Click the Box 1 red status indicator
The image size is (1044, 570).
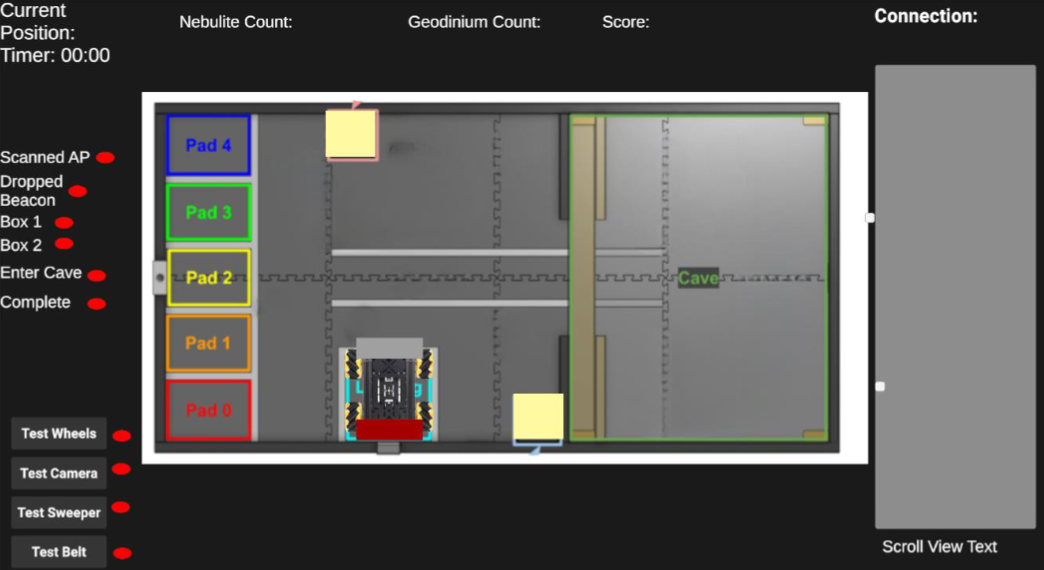64,222
